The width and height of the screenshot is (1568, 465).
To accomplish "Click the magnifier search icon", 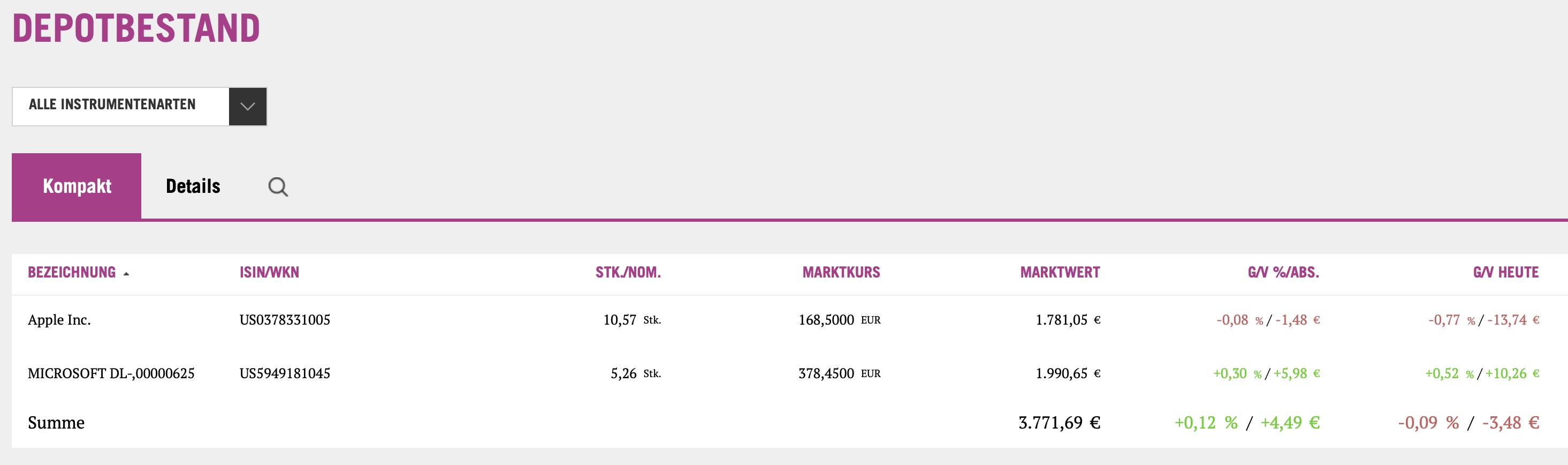I will [278, 186].
